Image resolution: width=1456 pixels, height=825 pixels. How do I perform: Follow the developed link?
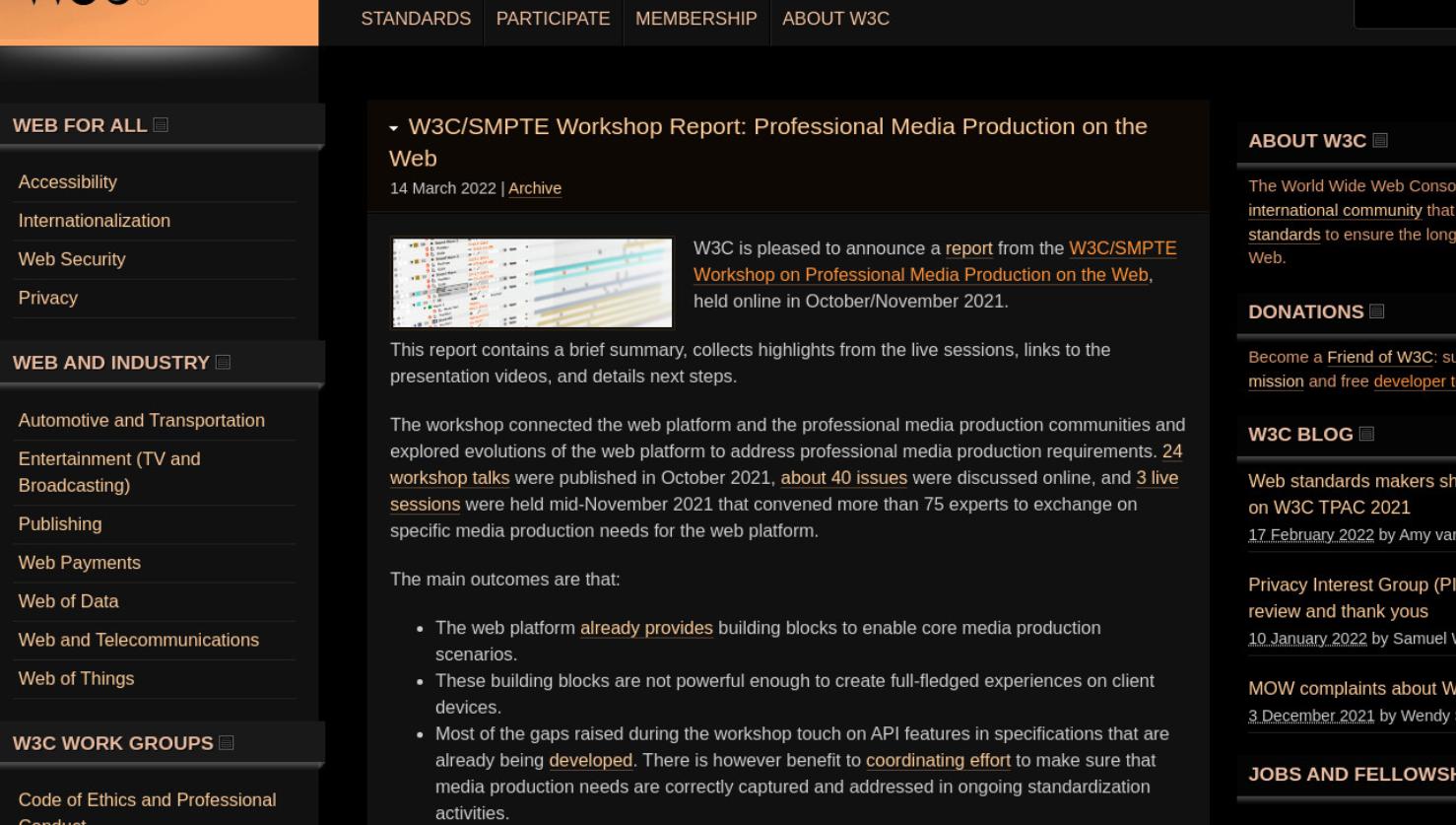[590, 761]
